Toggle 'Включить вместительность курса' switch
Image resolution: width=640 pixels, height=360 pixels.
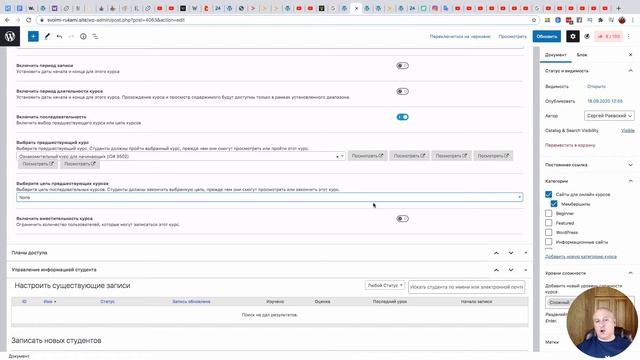(x=402, y=219)
